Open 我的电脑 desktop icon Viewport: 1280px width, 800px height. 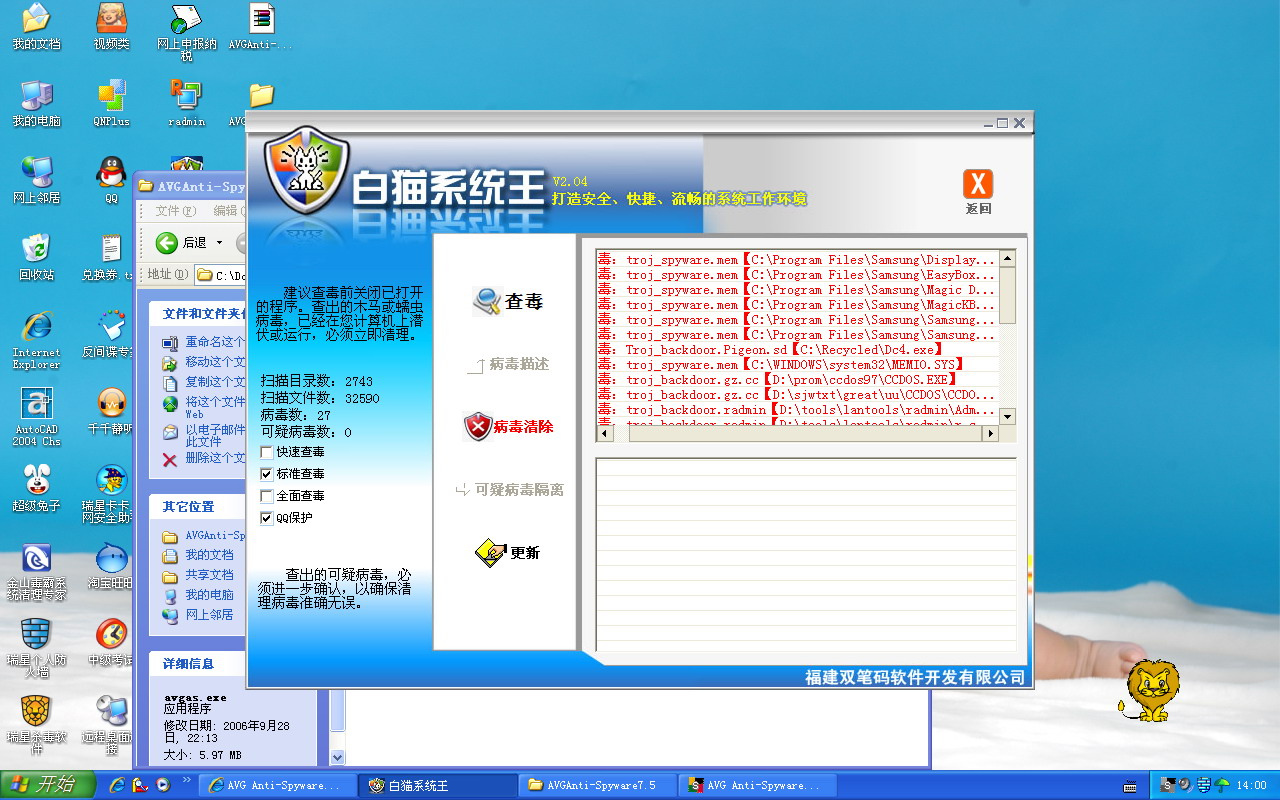click(x=36, y=103)
